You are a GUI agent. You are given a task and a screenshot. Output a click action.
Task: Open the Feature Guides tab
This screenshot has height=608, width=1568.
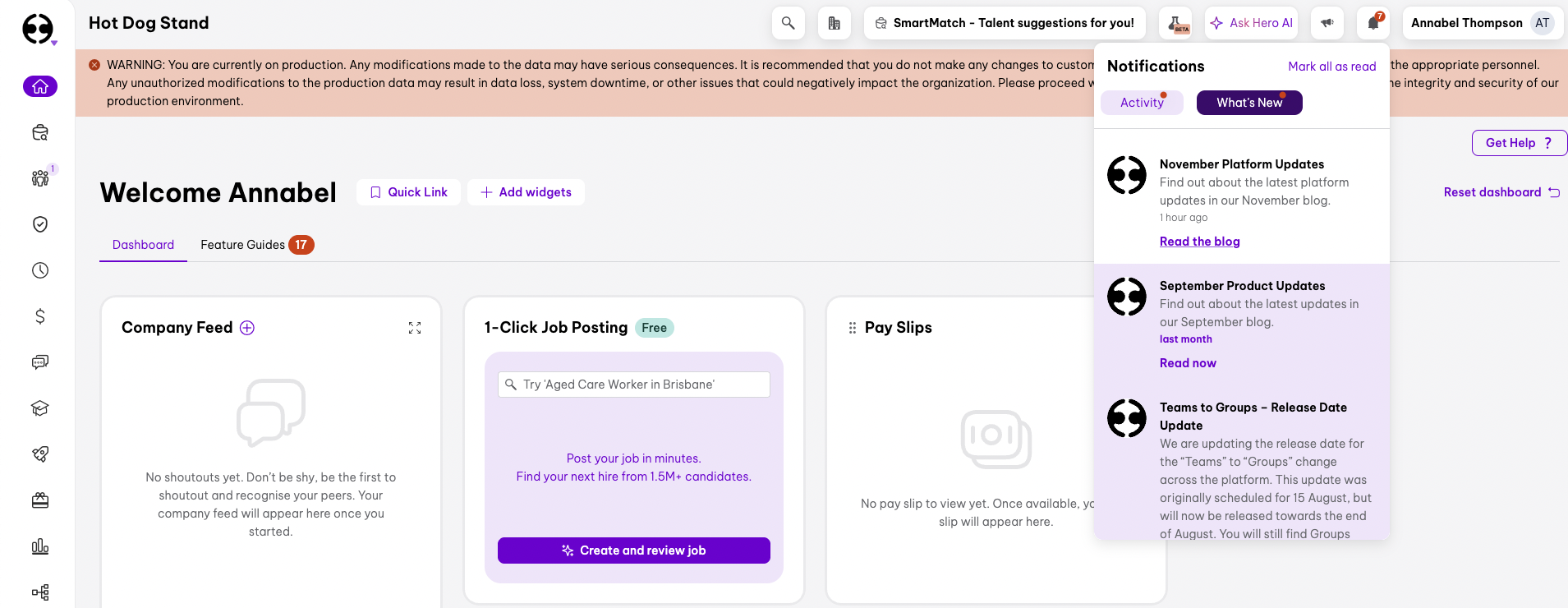[257, 245]
